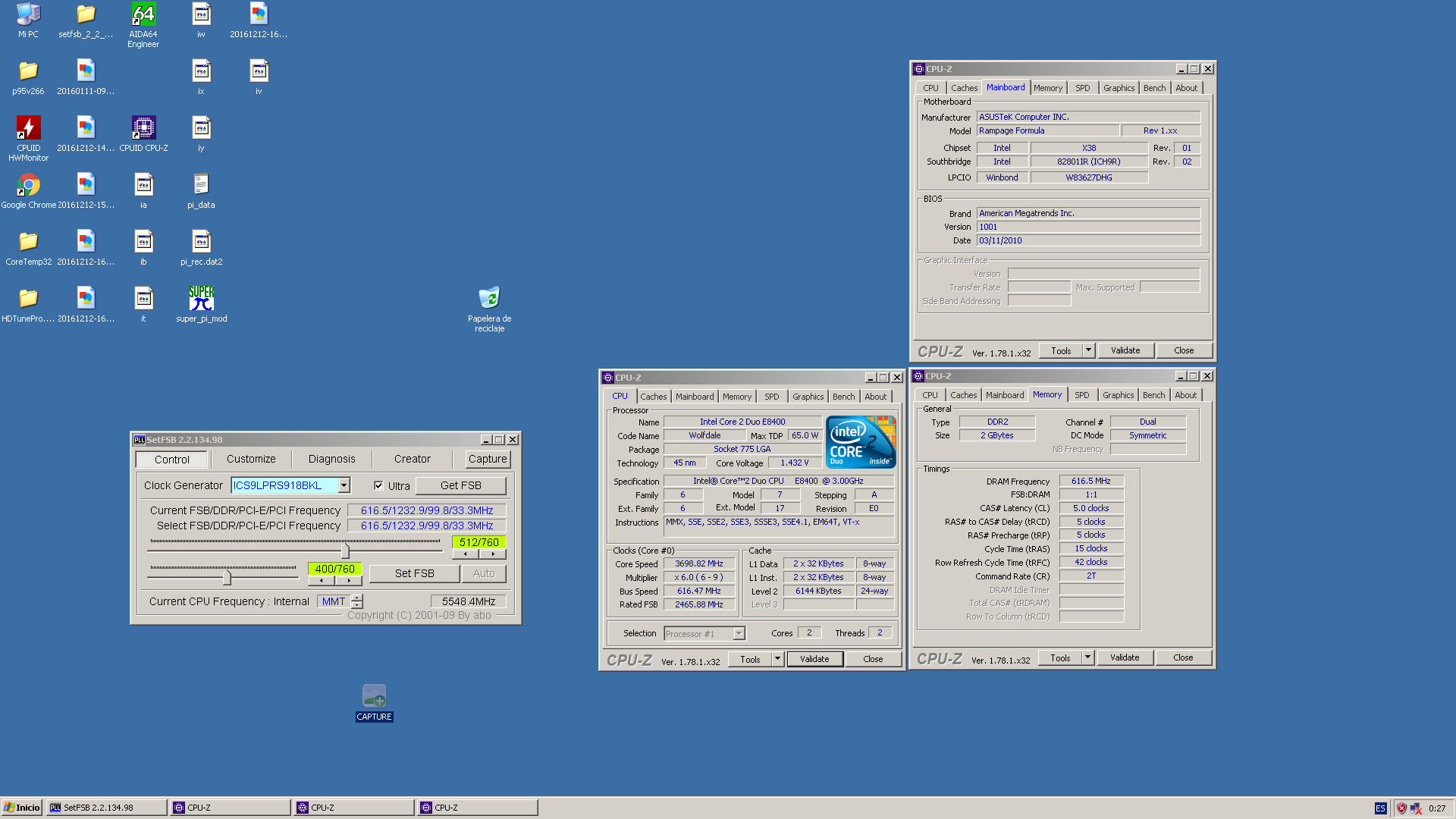Select the ix file icon
This screenshot has width=1456, height=819.
pos(201,77)
